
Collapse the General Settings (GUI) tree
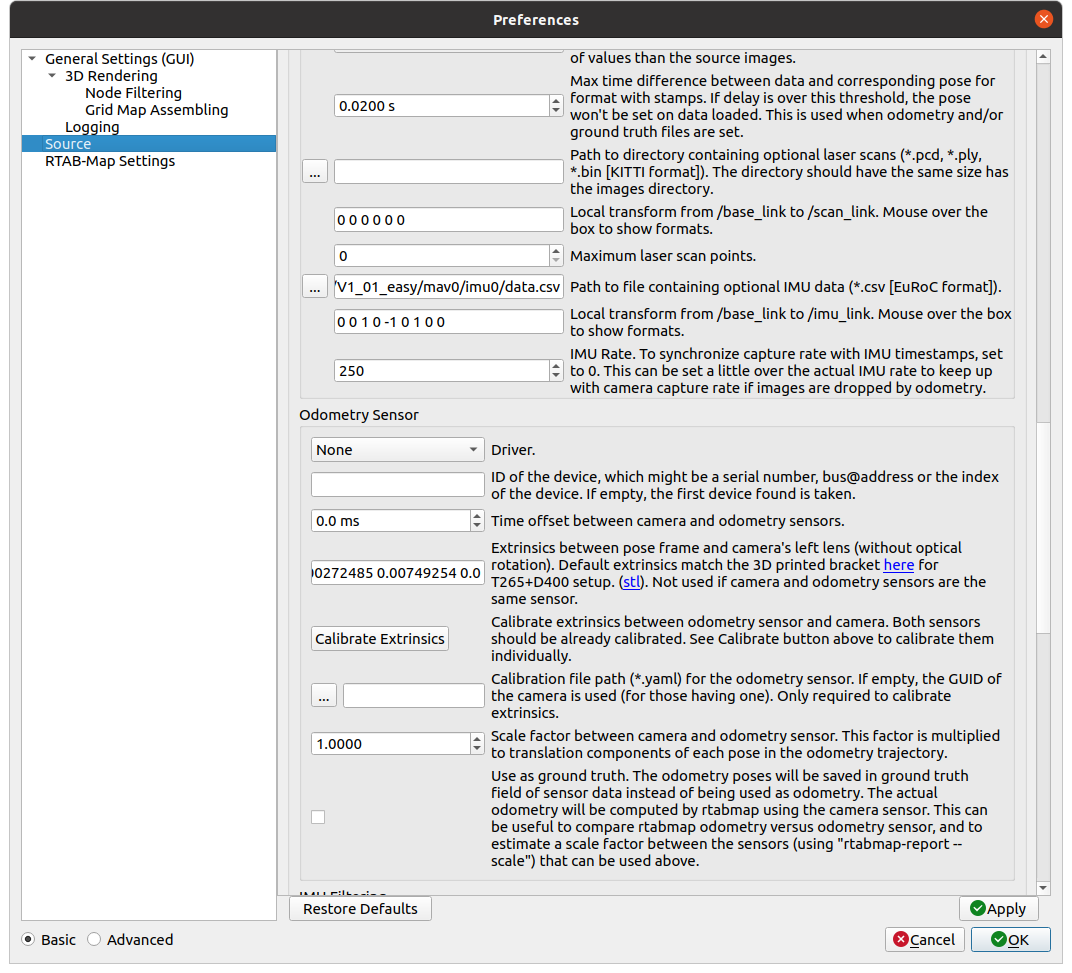(32, 59)
